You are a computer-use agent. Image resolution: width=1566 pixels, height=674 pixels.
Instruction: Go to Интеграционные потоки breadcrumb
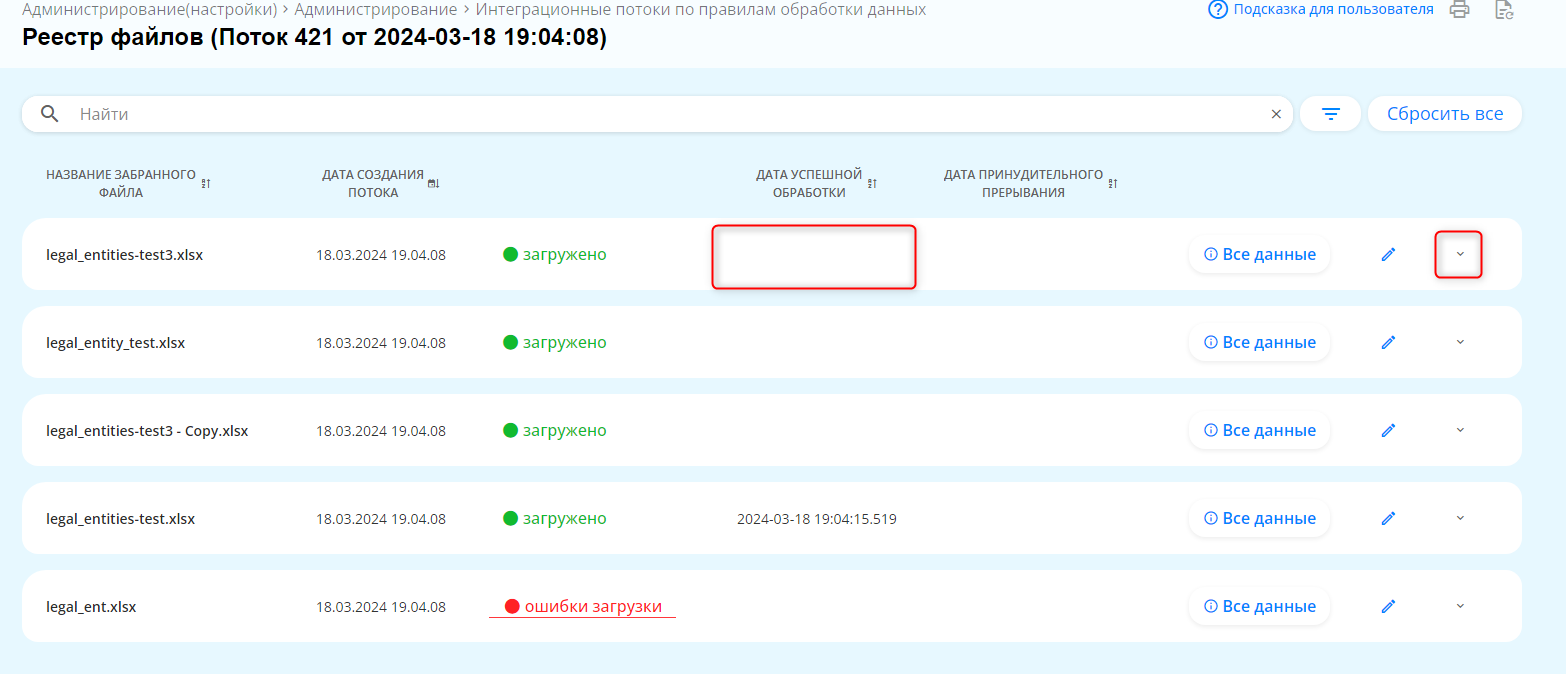tap(700, 10)
